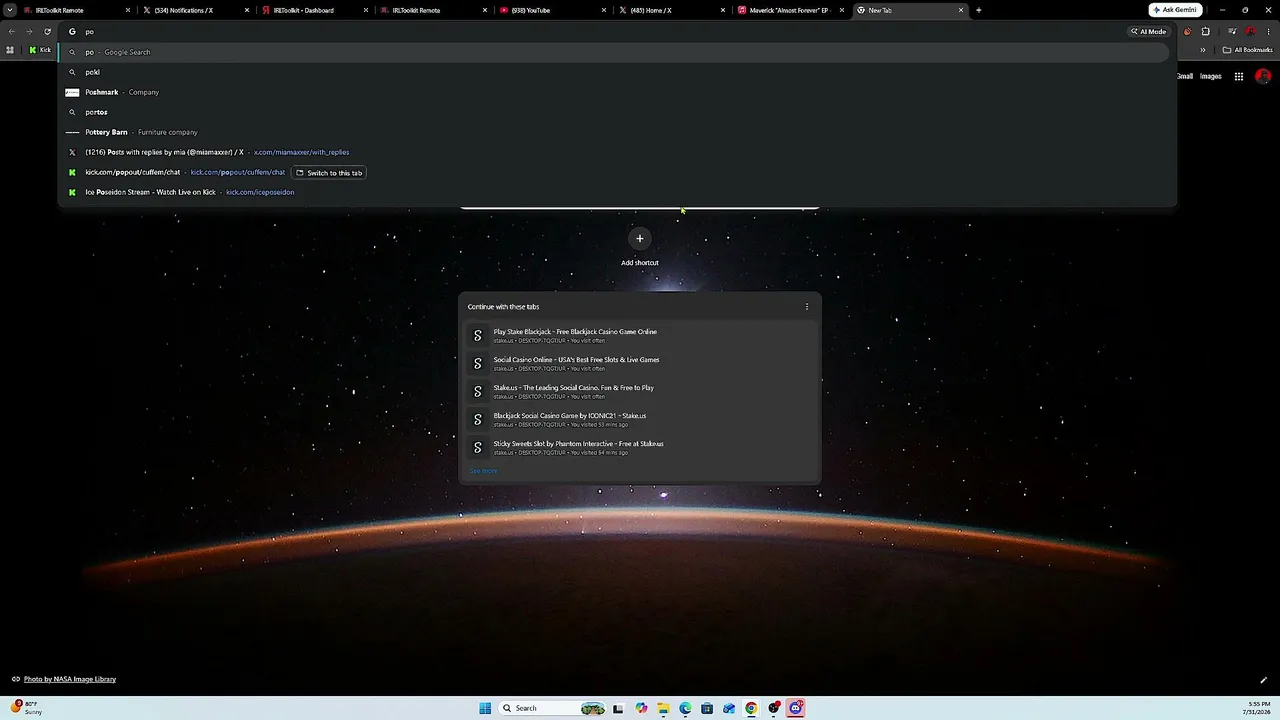Click the AI Mode button in address bar

click(x=1149, y=31)
